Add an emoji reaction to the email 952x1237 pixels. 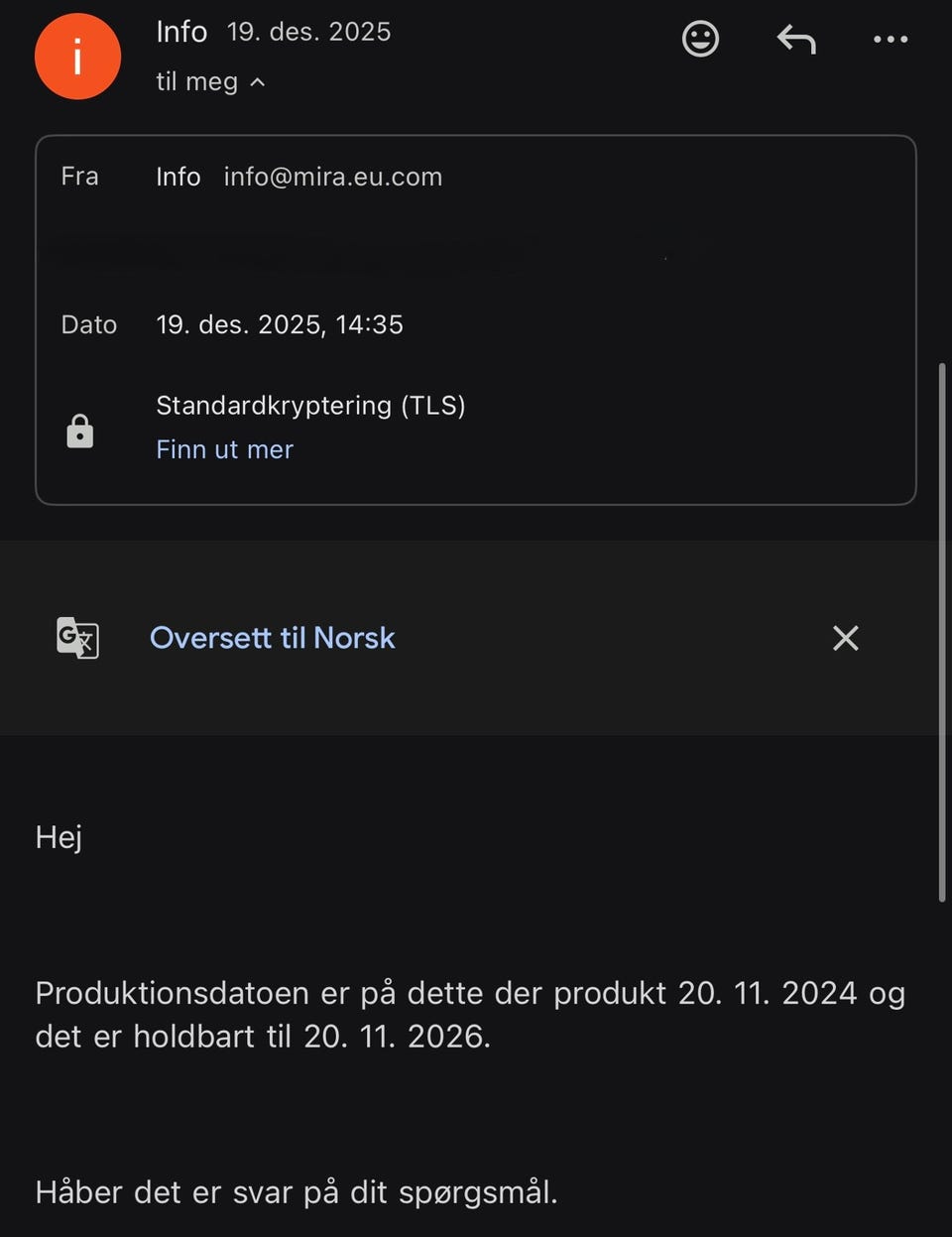coord(700,40)
